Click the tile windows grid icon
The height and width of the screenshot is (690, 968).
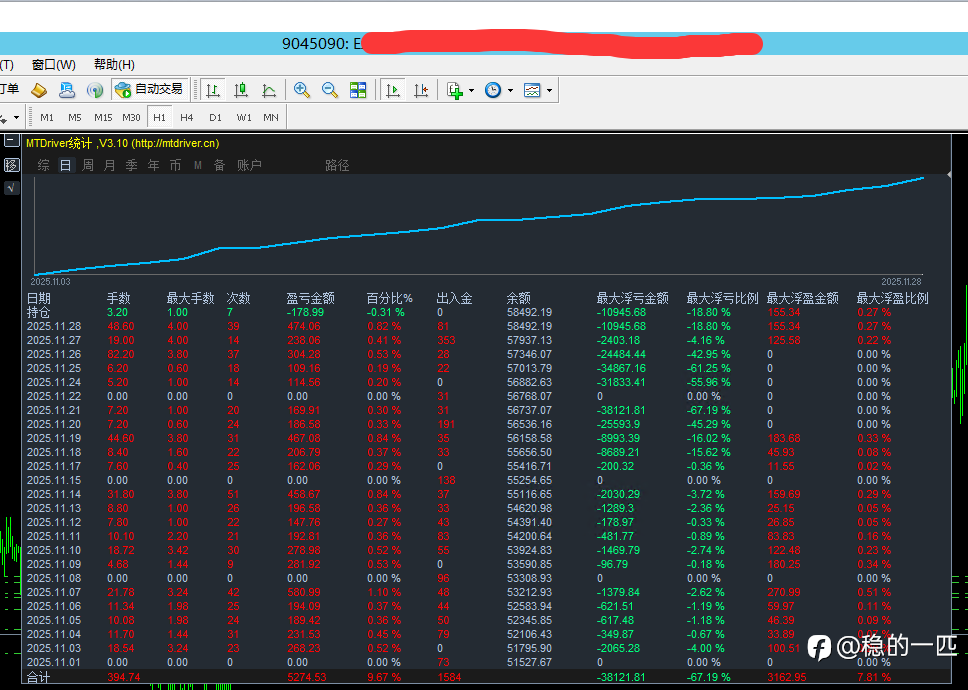click(358, 90)
